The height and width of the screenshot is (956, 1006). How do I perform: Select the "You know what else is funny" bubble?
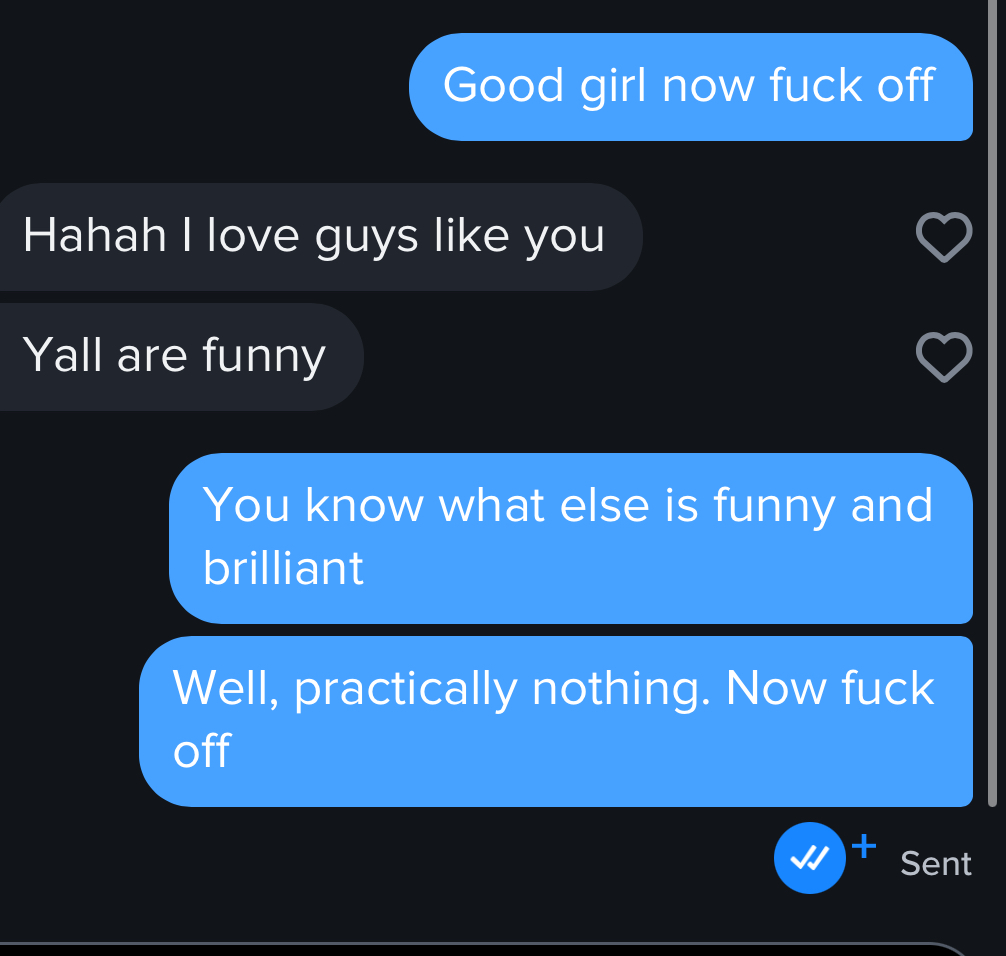570,537
